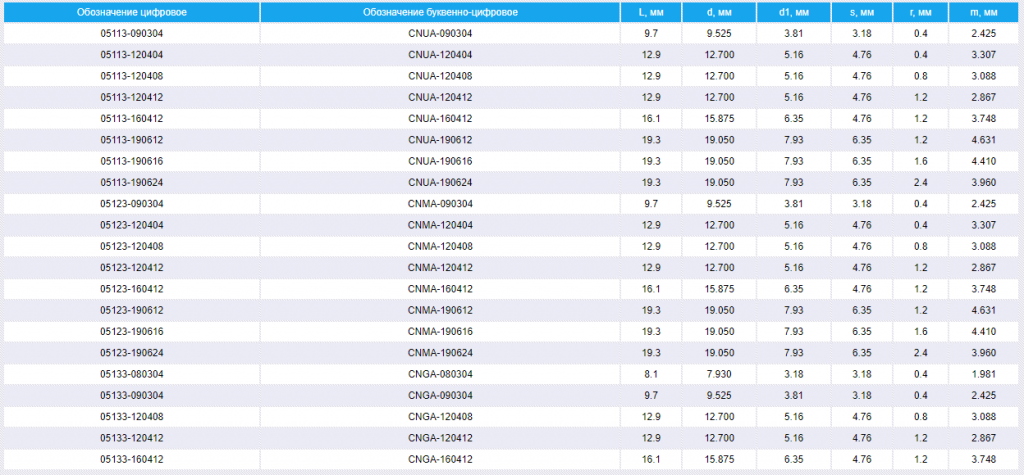Click 15.875 in the CNUA-160412 row
Screen dimensions: 1024x475
(x=720, y=118)
